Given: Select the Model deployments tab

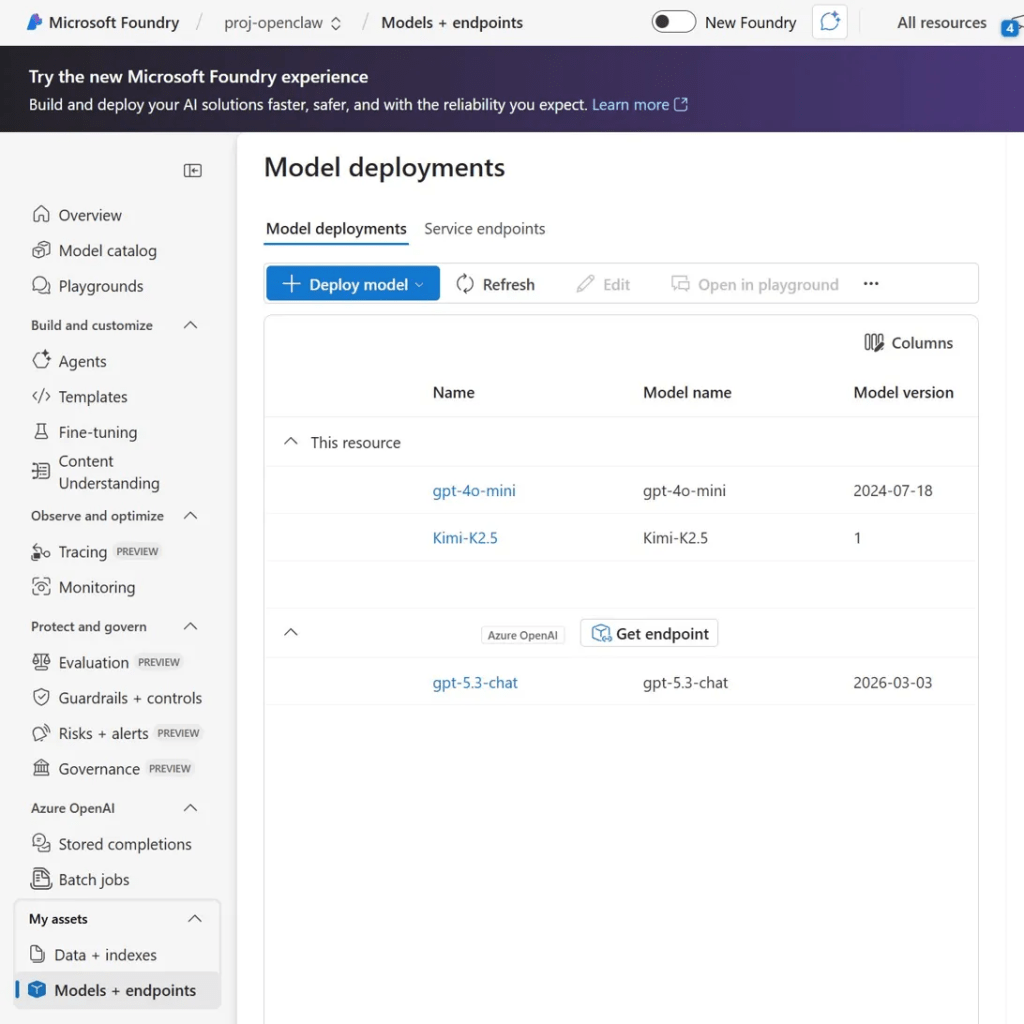Looking at the screenshot, I should (336, 229).
